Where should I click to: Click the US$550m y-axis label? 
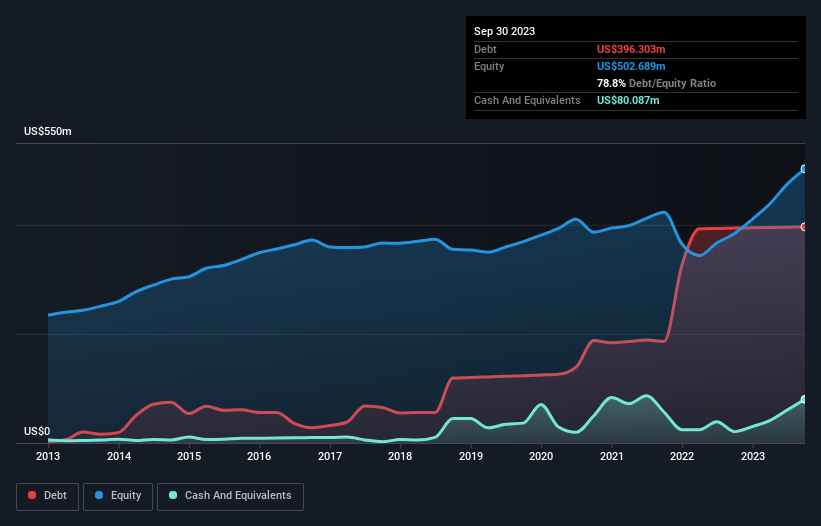48,131
